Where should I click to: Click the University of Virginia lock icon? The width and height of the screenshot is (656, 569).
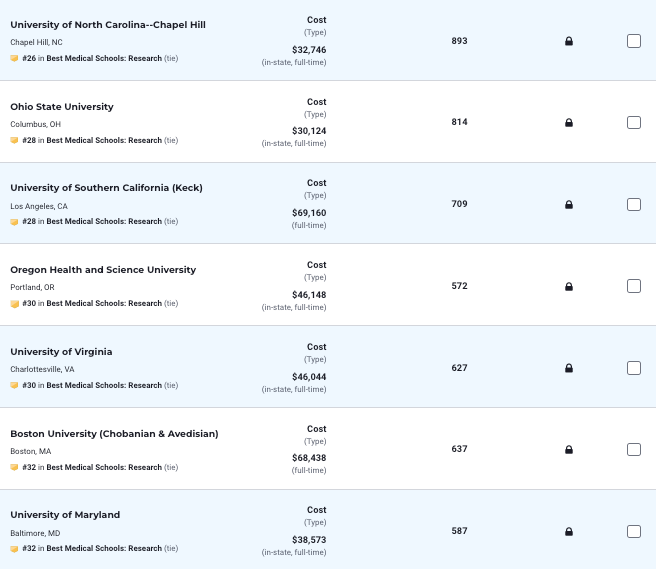[x=569, y=368]
